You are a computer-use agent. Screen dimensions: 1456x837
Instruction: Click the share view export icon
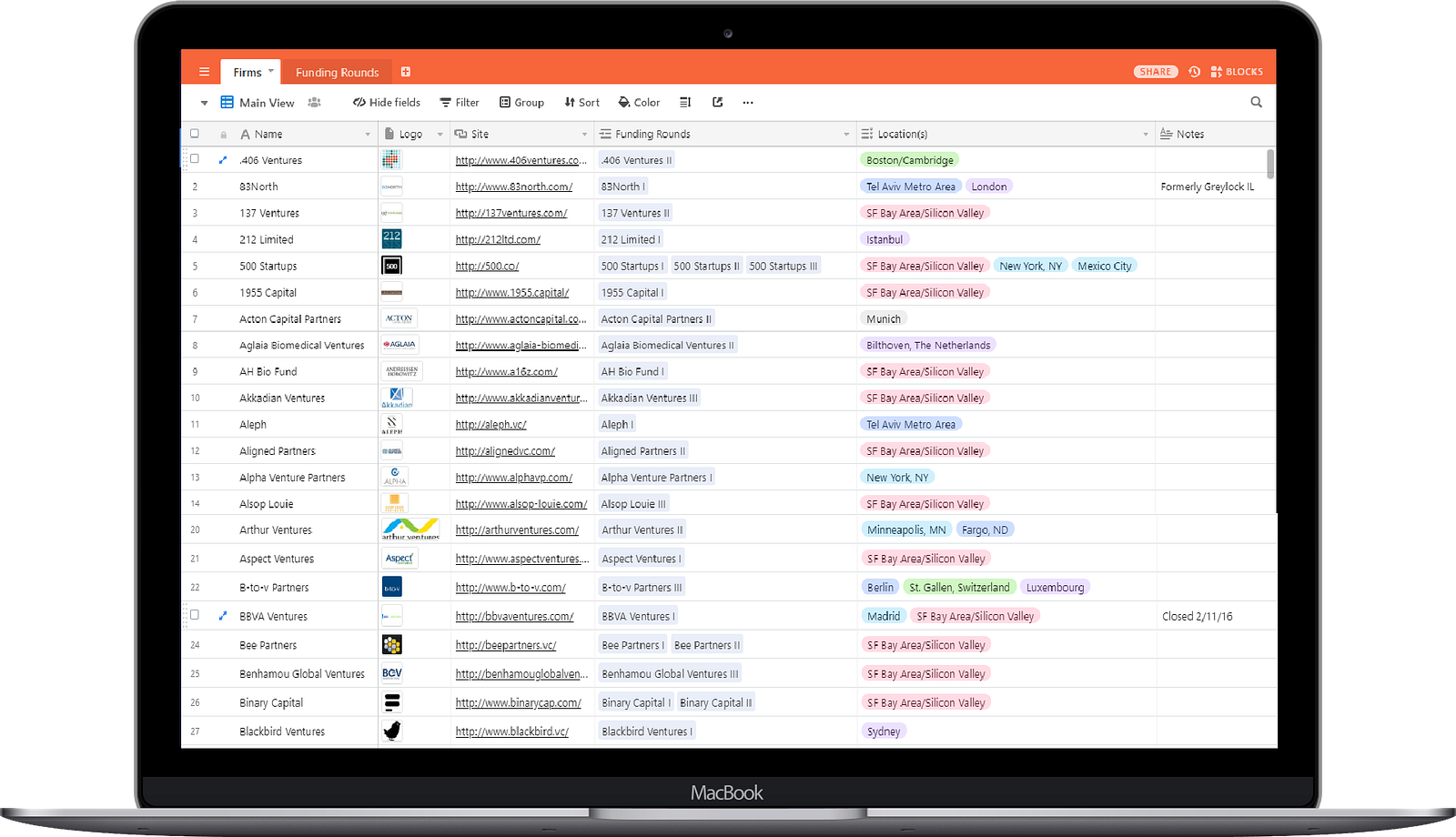pyautogui.click(x=717, y=103)
